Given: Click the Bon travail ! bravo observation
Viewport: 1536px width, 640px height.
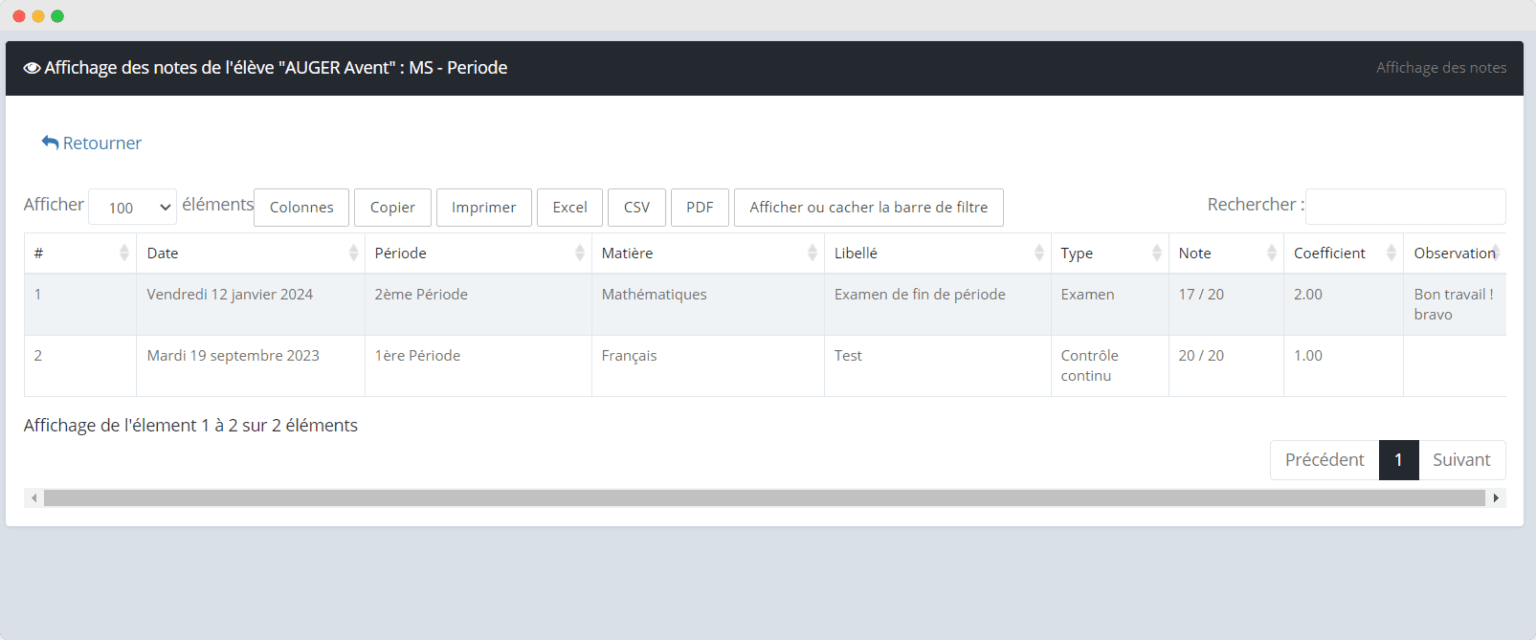Looking at the screenshot, I should [1455, 305].
